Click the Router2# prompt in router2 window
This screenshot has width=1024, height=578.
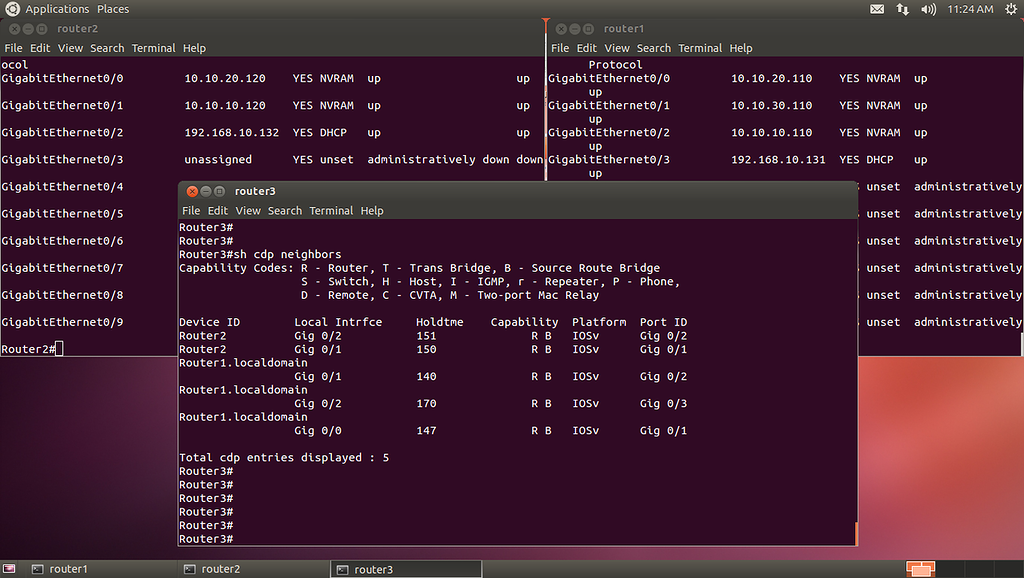pyautogui.click(x=28, y=349)
